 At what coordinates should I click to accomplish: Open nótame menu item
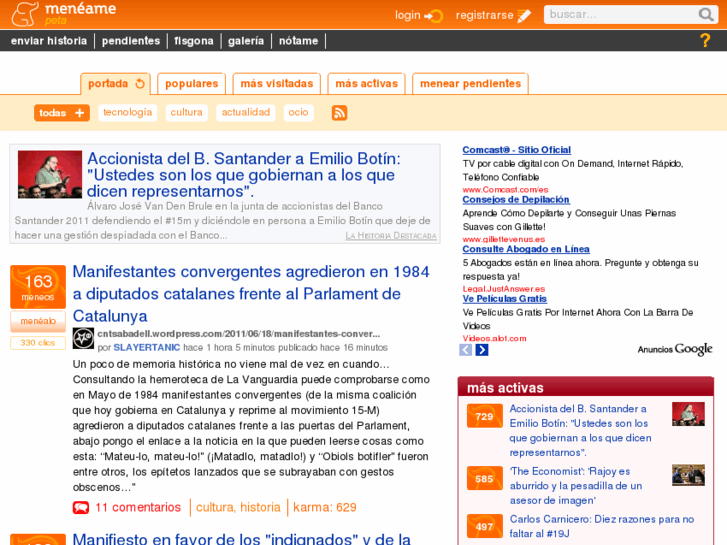point(299,41)
